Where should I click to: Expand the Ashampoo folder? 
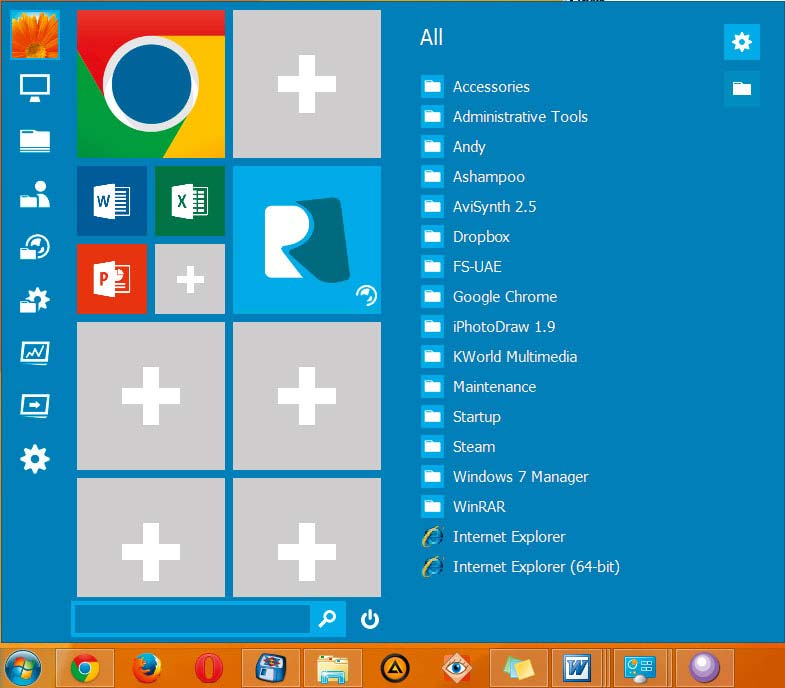tap(473, 177)
